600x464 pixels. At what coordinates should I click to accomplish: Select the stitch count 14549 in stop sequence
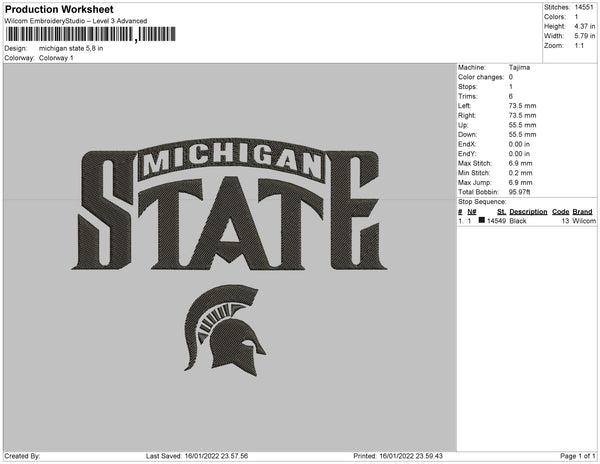point(496,221)
